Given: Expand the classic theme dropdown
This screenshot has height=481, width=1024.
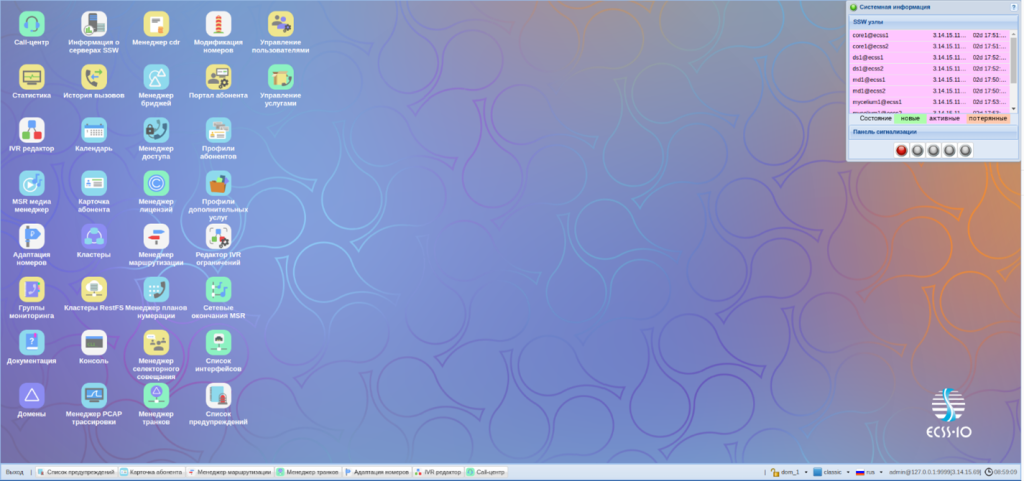Looking at the screenshot, I should pyautogui.click(x=829, y=471).
